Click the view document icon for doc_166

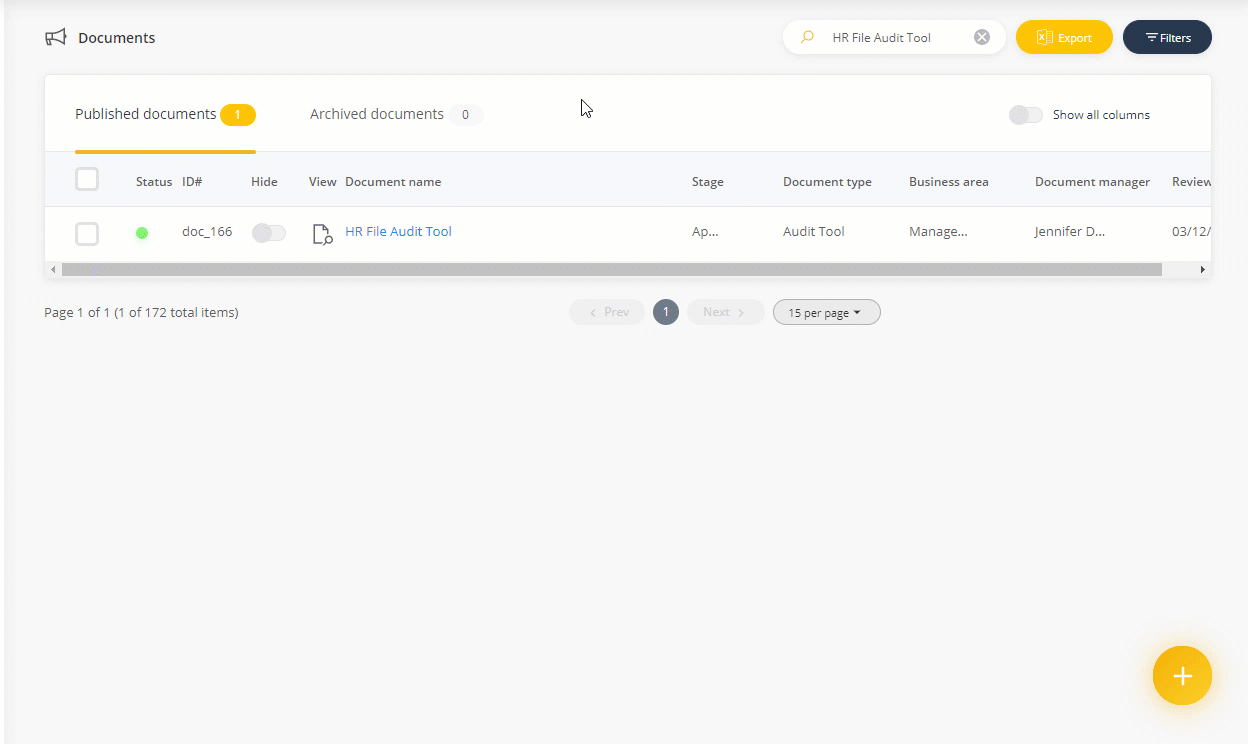click(322, 234)
